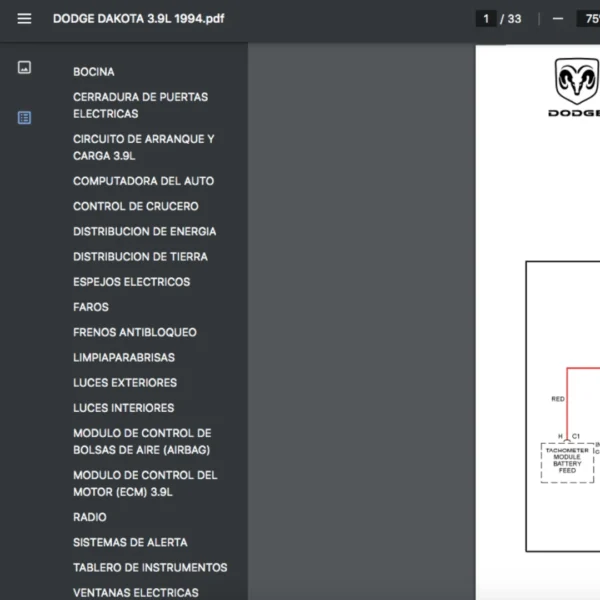The height and width of the screenshot is (600, 600).
Task: Open ESPEJOS ELECTRICOS section
Action: (132, 282)
